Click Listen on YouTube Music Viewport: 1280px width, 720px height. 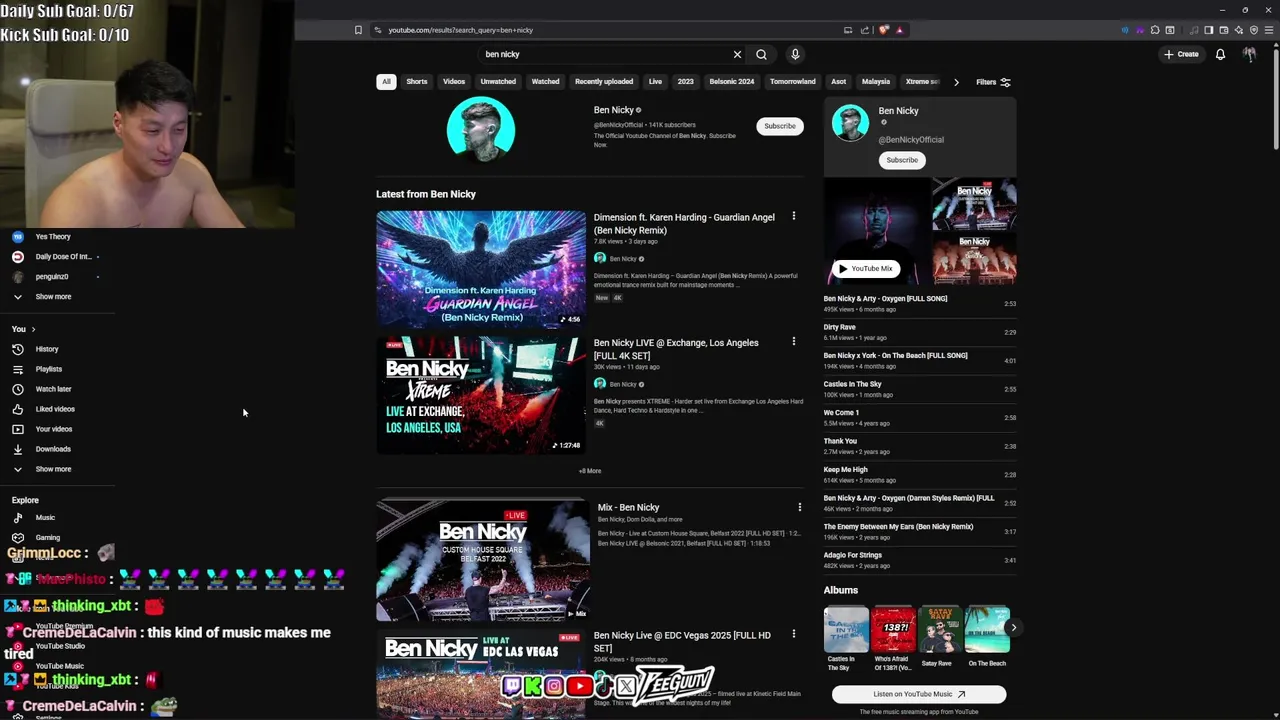pos(919,694)
